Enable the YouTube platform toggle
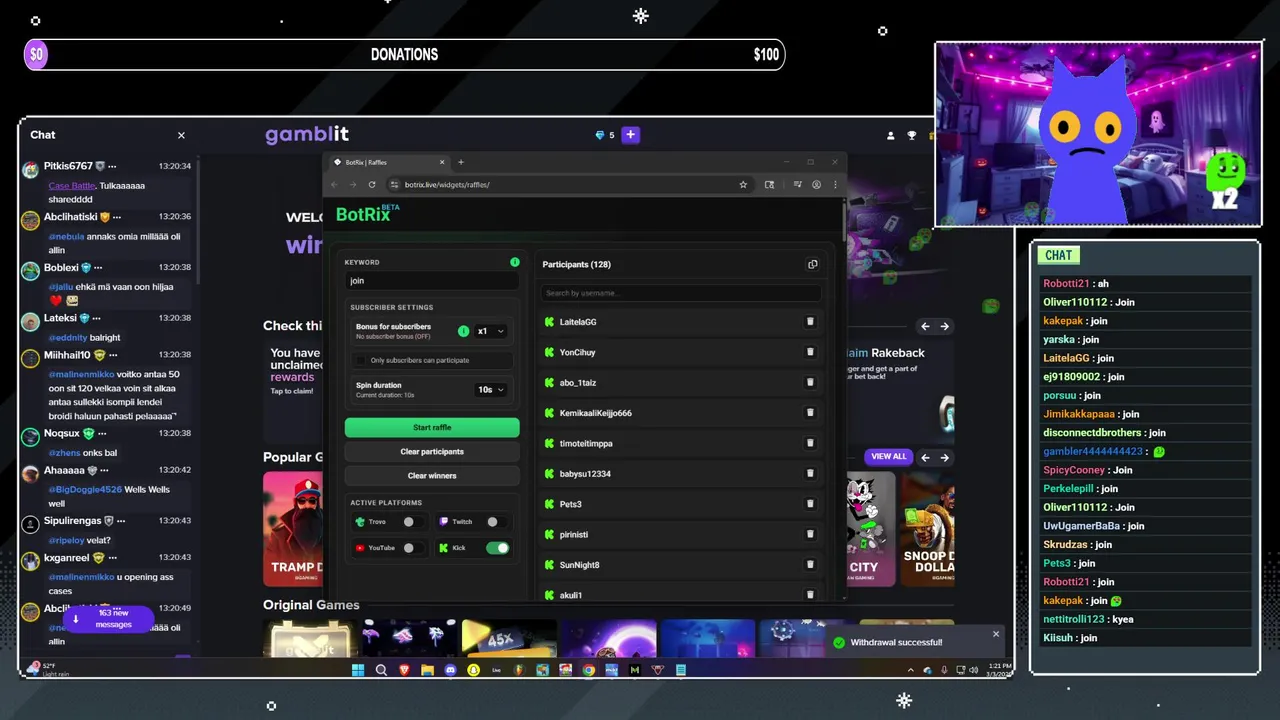Image resolution: width=1280 pixels, height=720 pixels. point(412,548)
